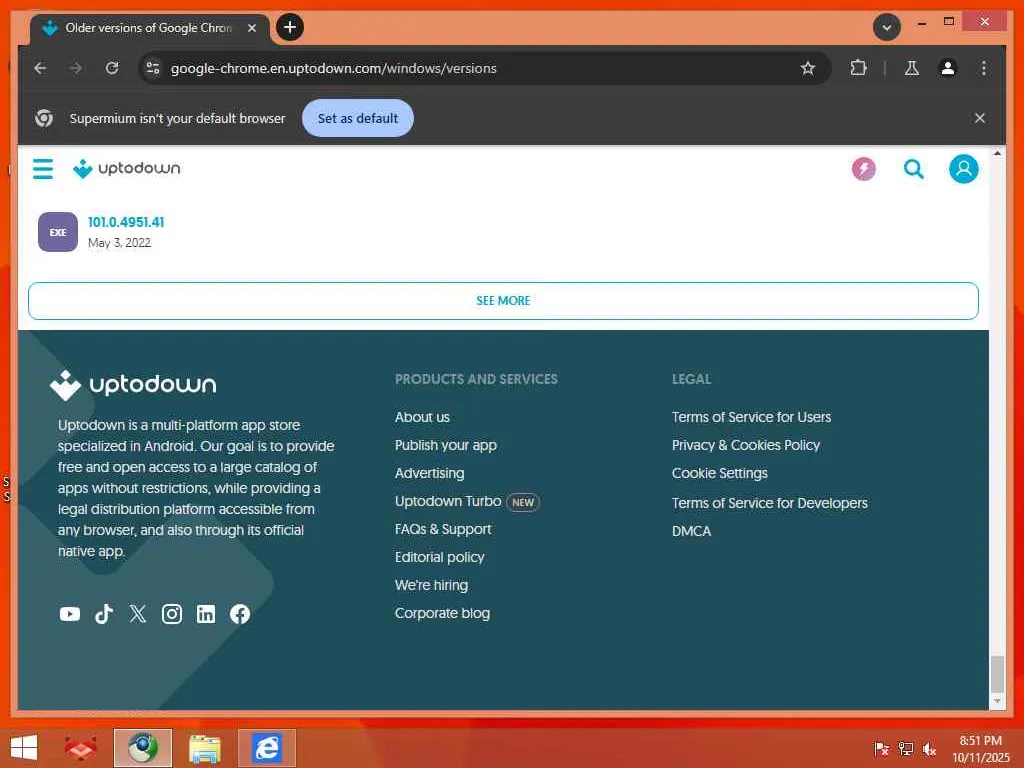The height and width of the screenshot is (768, 1024).
Task: Open the Action Center flag icon
Action: [x=881, y=749]
